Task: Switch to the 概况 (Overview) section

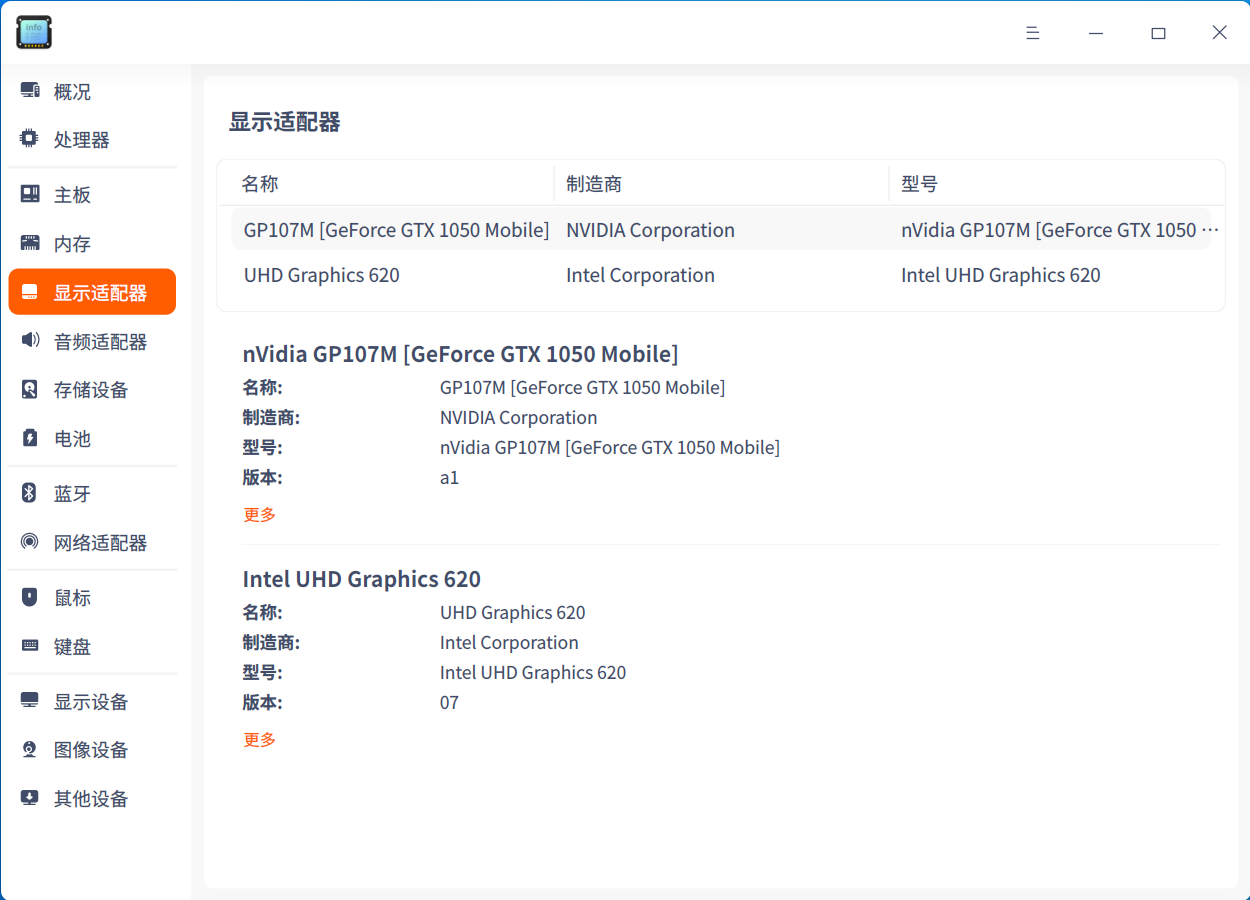Action: [x=72, y=91]
